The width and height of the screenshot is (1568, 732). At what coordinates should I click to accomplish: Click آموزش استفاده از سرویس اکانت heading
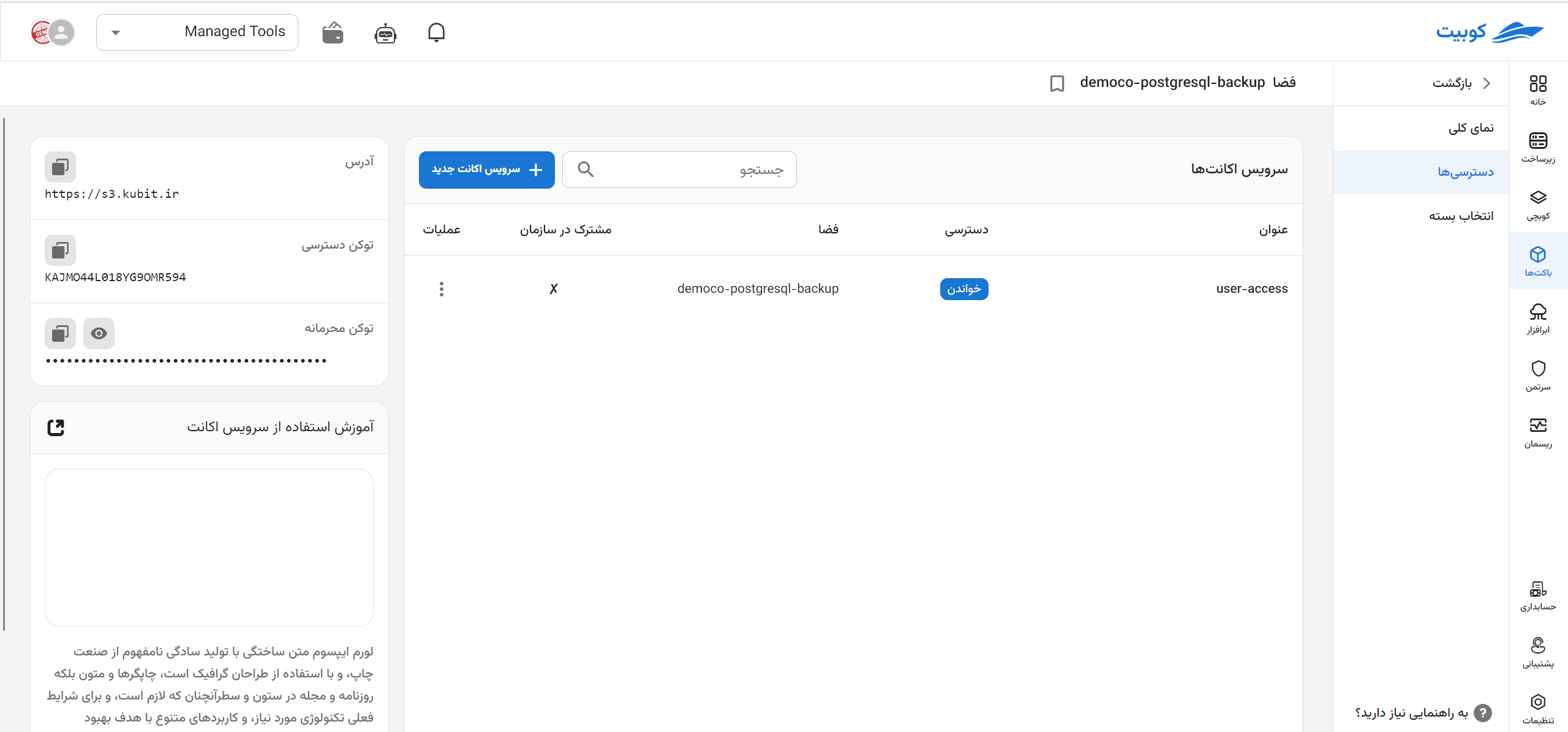(281, 427)
